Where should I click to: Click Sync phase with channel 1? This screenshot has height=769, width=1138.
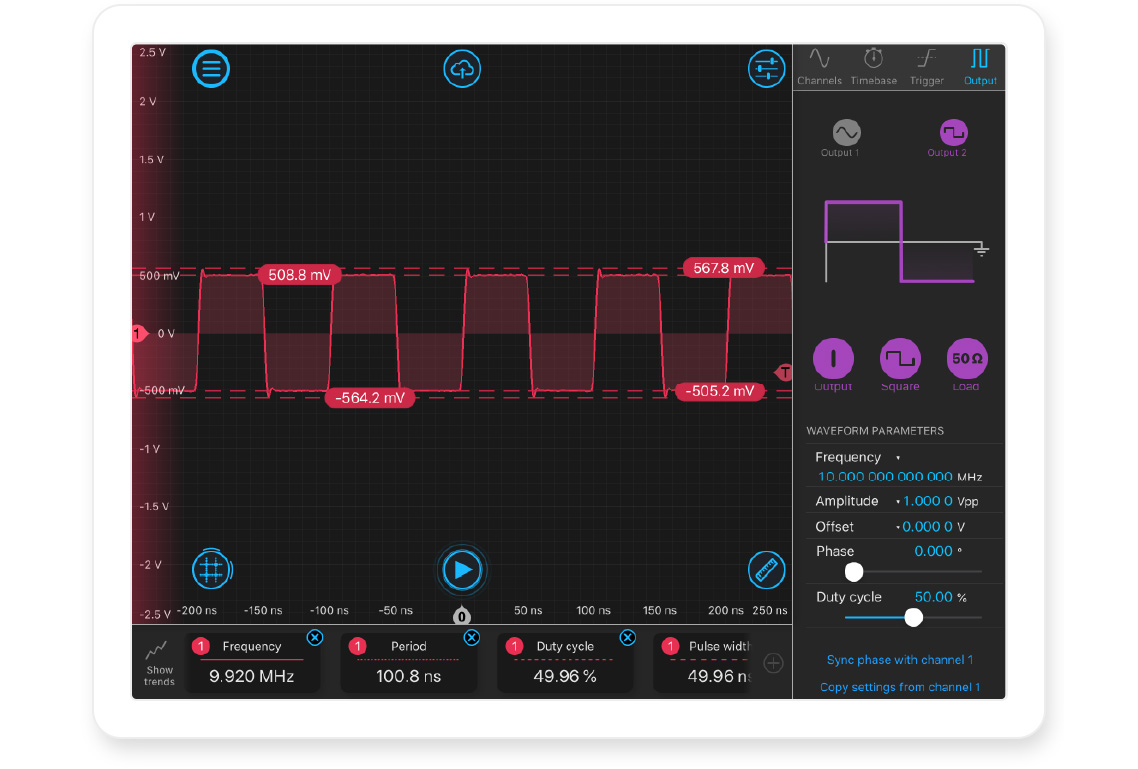899,660
